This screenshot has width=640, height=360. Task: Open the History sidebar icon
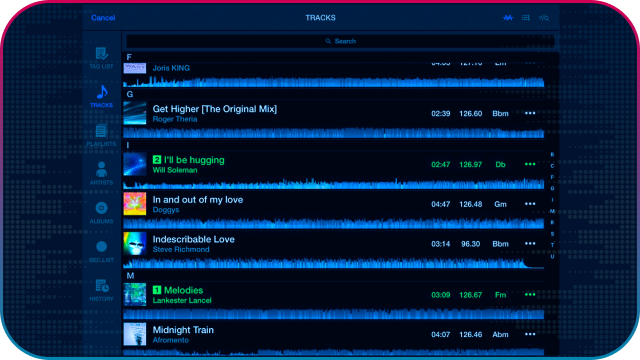click(101, 290)
